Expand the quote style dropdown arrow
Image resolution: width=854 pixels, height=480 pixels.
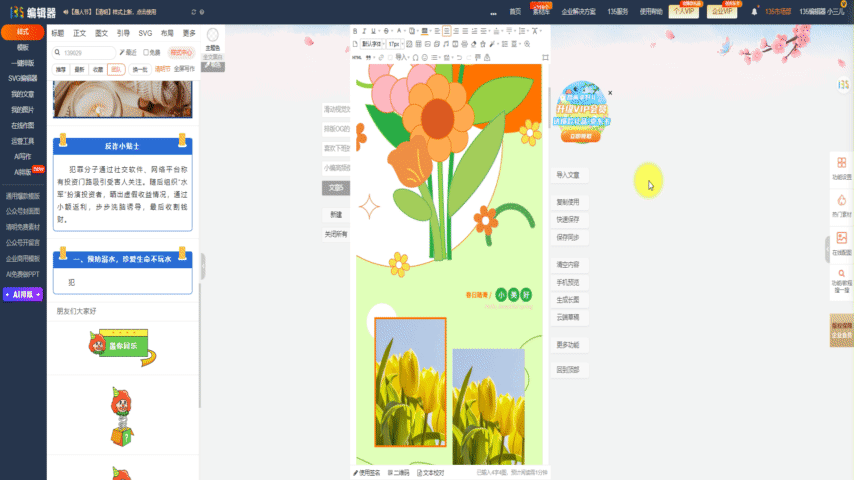coord(374,57)
